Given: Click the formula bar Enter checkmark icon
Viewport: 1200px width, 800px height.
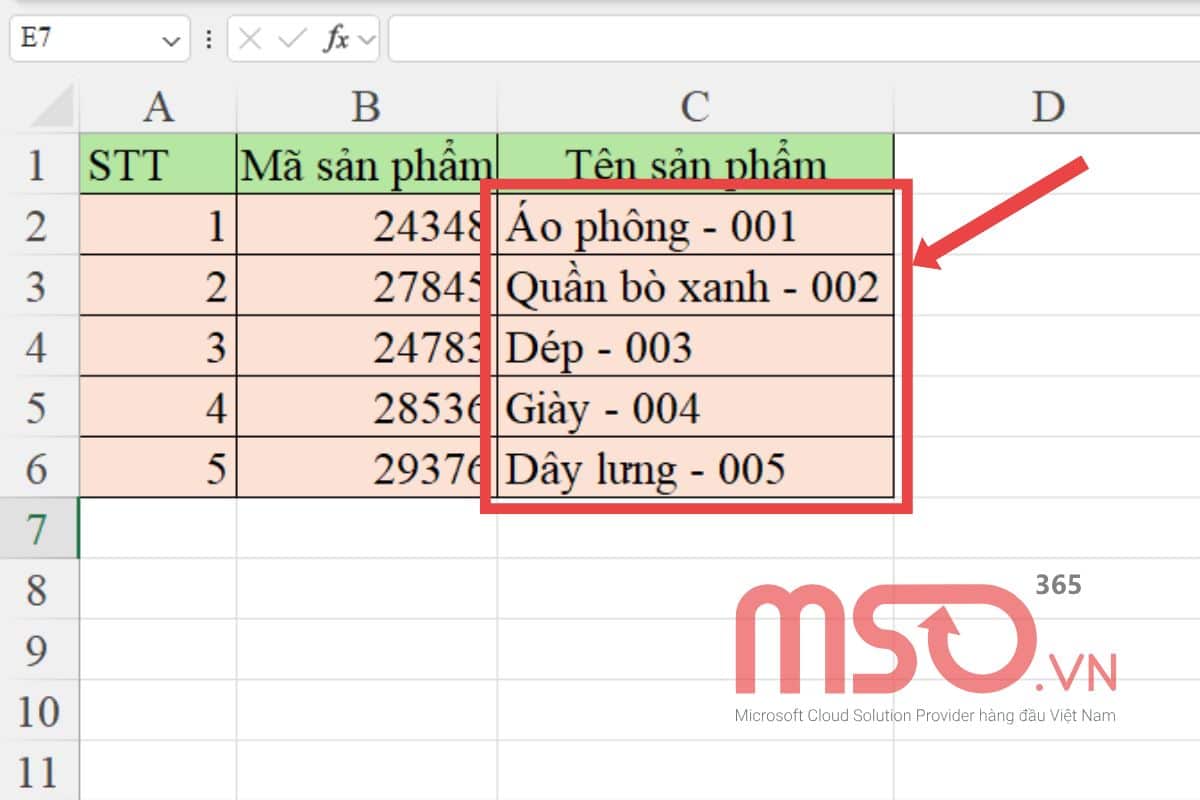Looking at the screenshot, I should 293,39.
